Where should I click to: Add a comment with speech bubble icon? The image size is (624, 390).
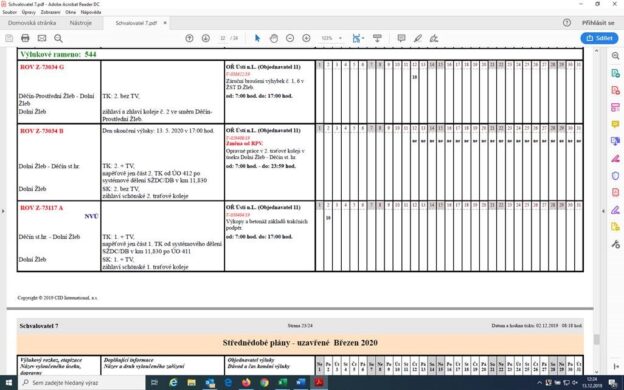coord(402,38)
